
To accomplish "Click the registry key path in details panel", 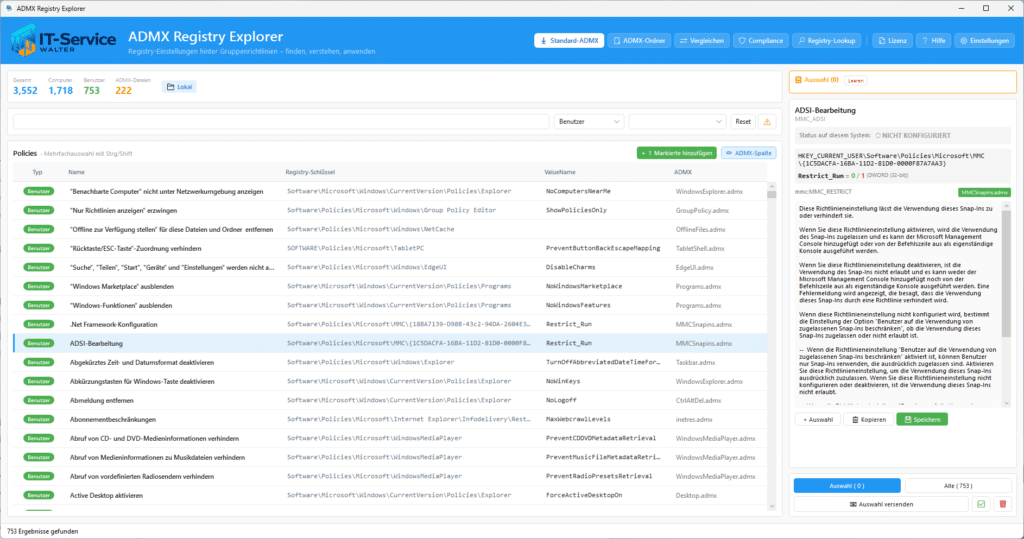I will click(891, 159).
